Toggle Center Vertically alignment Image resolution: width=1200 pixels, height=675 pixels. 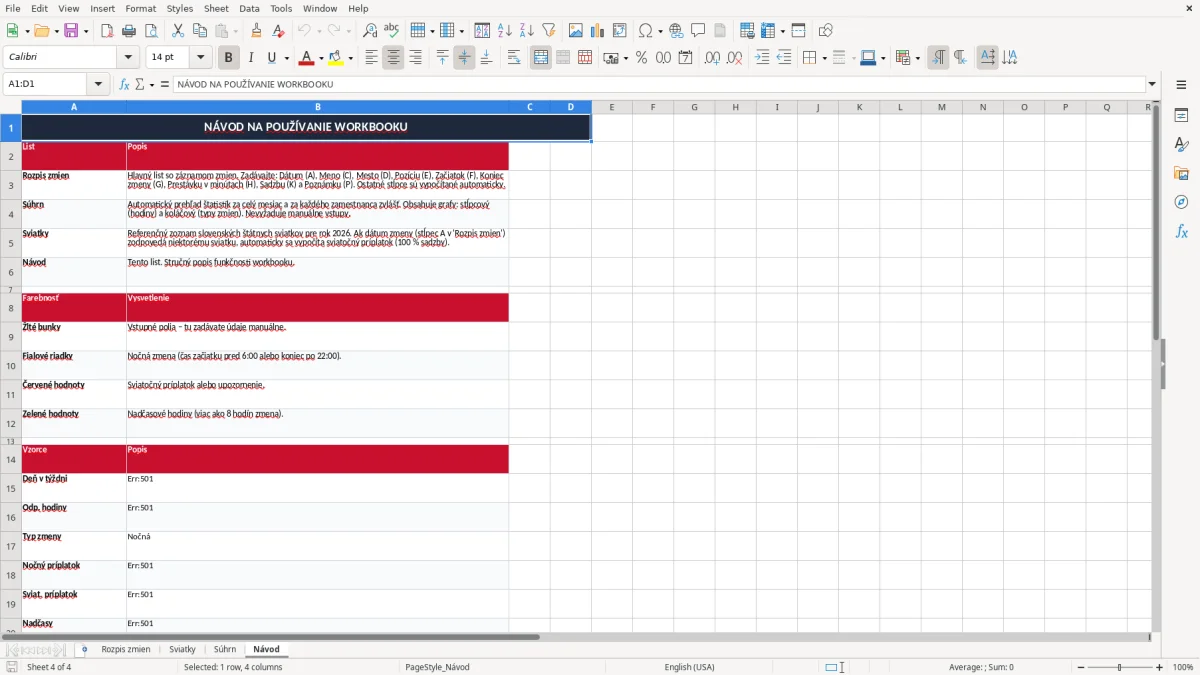(x=464, y=58)
